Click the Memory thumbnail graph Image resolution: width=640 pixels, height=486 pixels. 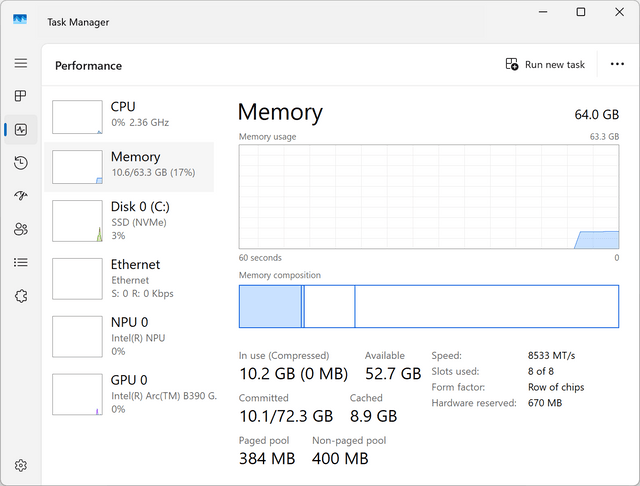[x=78, y=167]
